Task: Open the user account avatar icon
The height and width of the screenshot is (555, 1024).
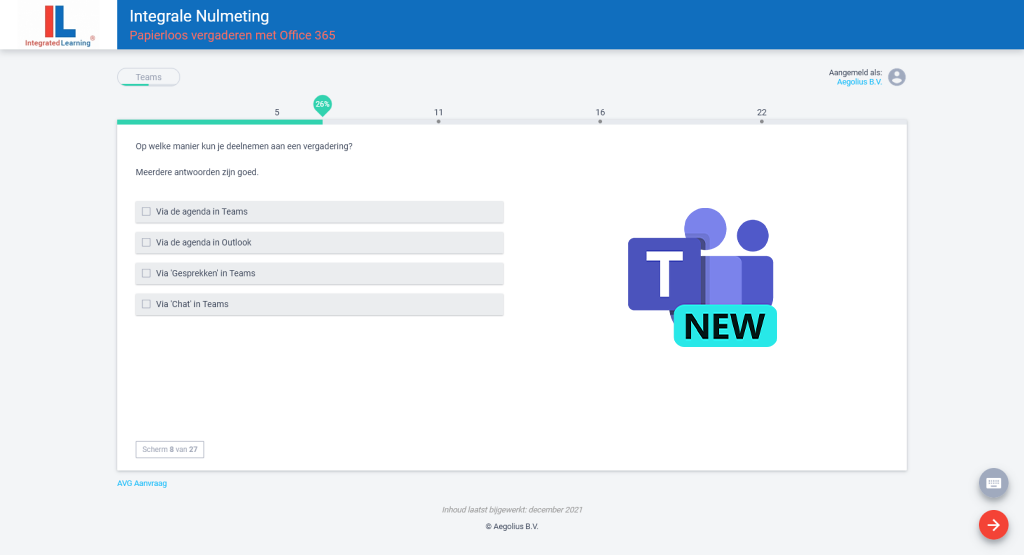Action: coord(897,77)
